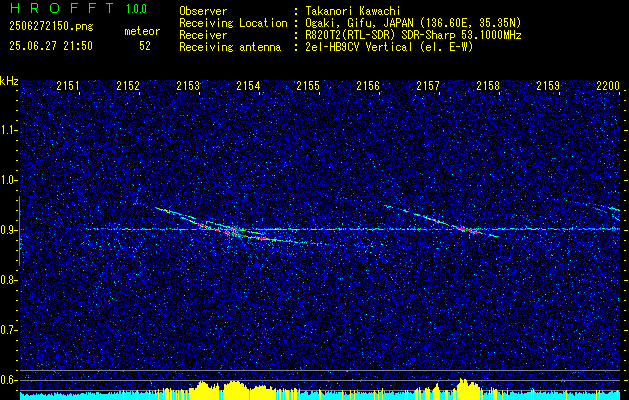The height and width of the screenshot is (400, 629).
Task: Click the 2159 time marker
Action: coord(548,86)
